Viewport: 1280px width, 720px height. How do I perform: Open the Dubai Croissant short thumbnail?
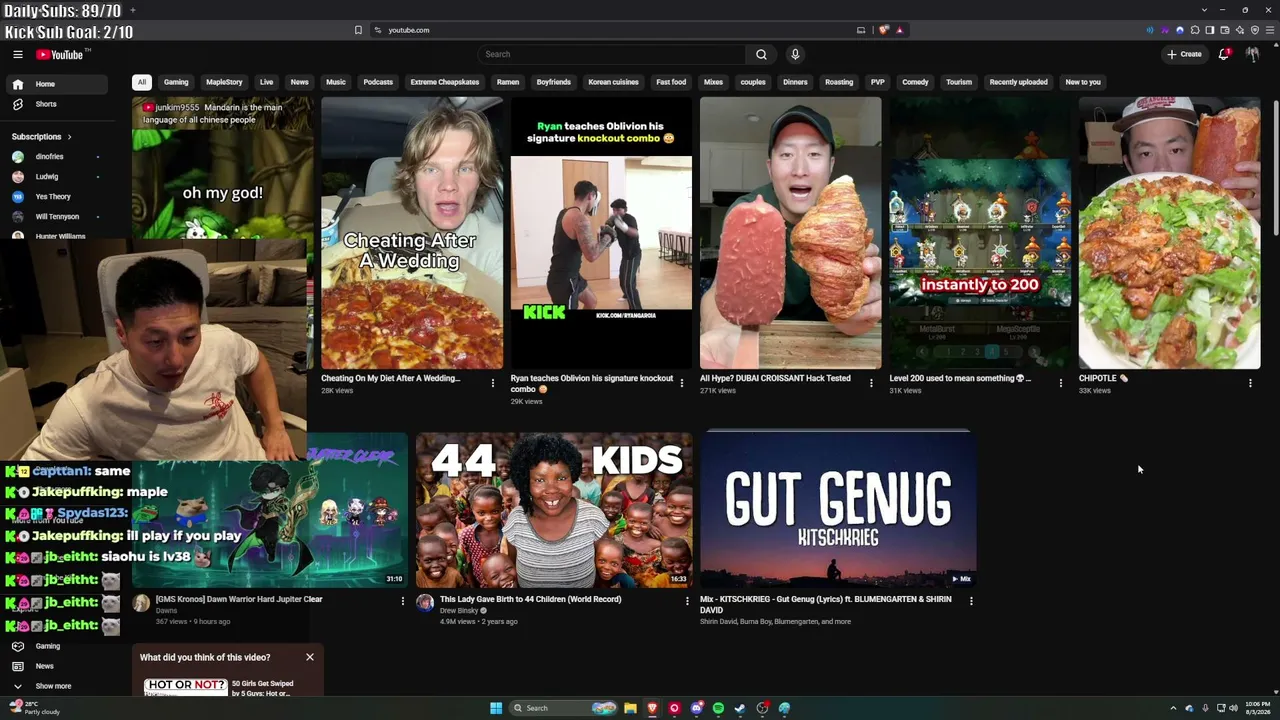click(791, 233)
